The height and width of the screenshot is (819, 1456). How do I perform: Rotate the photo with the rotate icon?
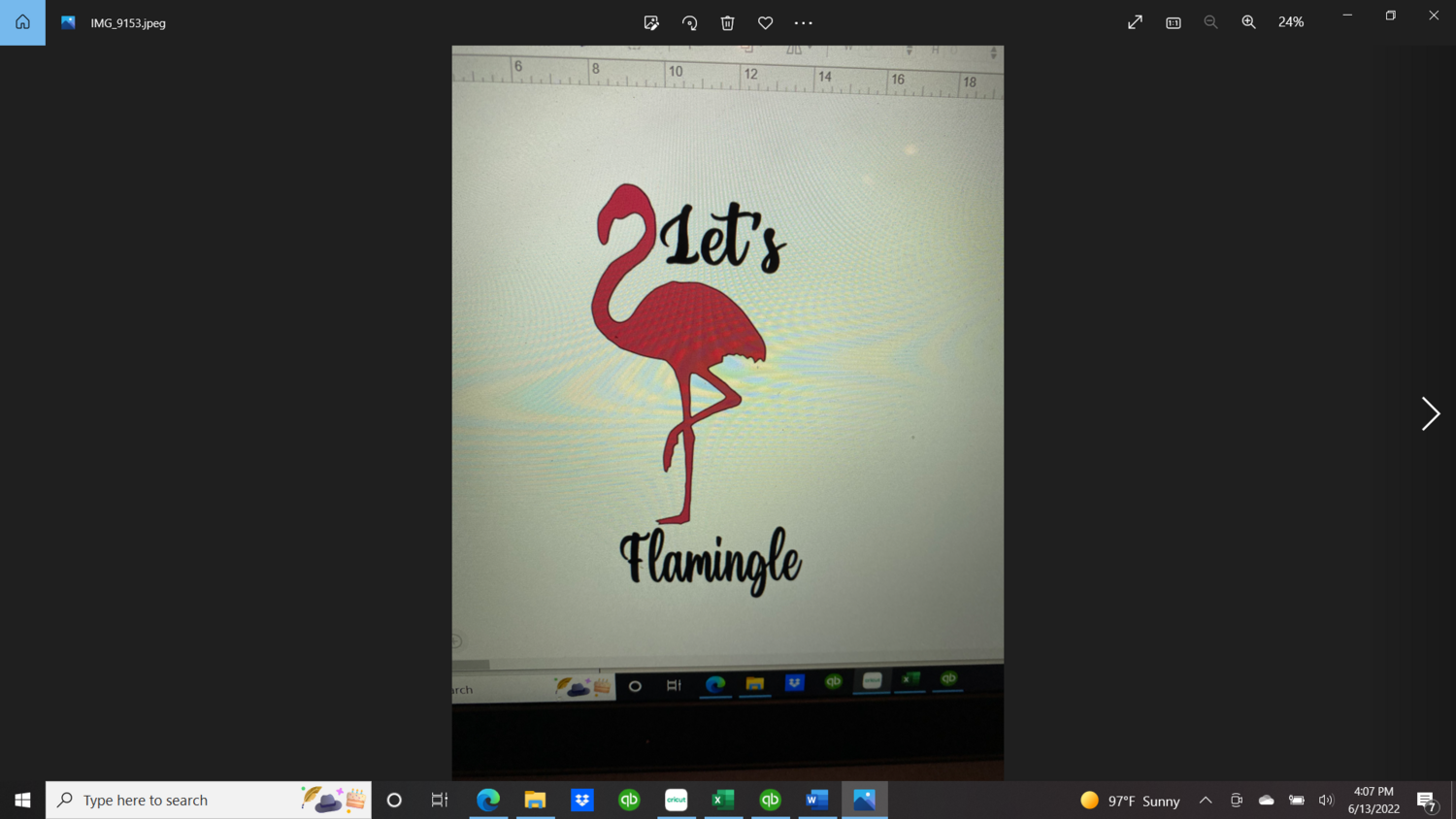pyautogui.click(x=689, y=22)
